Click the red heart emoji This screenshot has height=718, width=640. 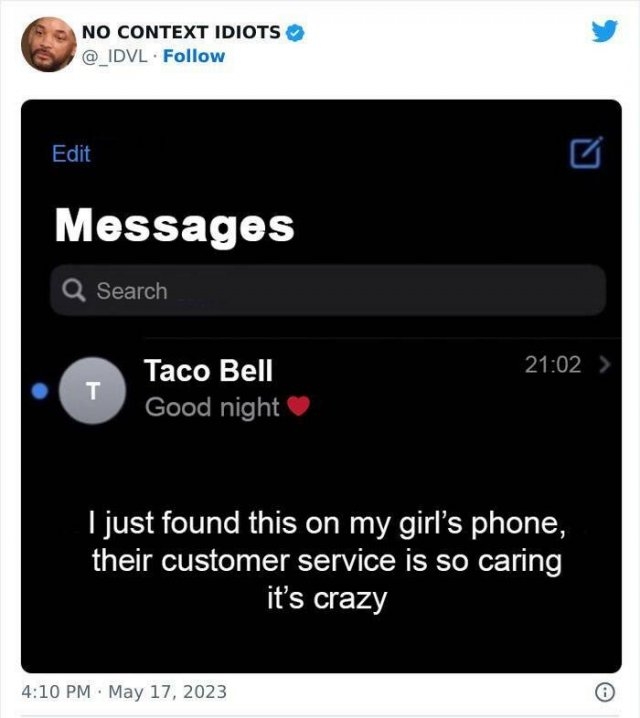[x=298, y=406]
